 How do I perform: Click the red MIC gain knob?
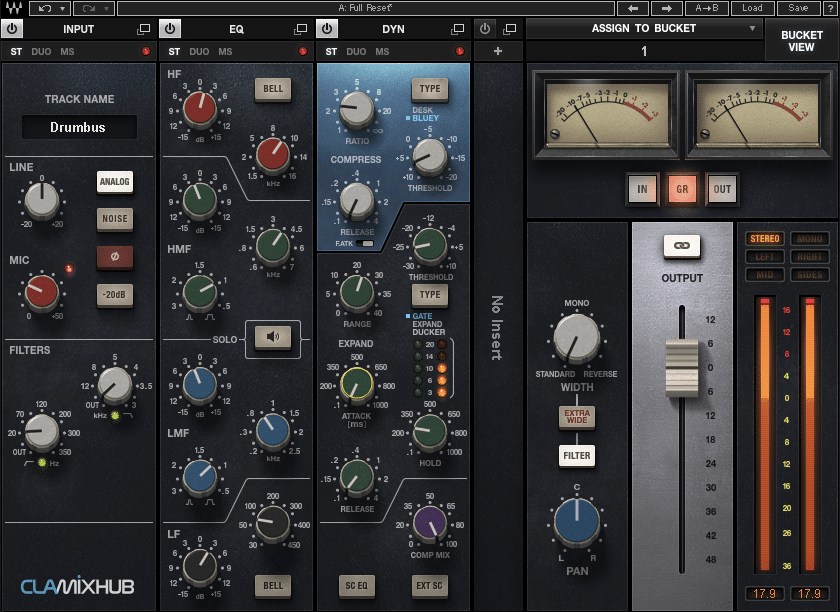point(42,292)
